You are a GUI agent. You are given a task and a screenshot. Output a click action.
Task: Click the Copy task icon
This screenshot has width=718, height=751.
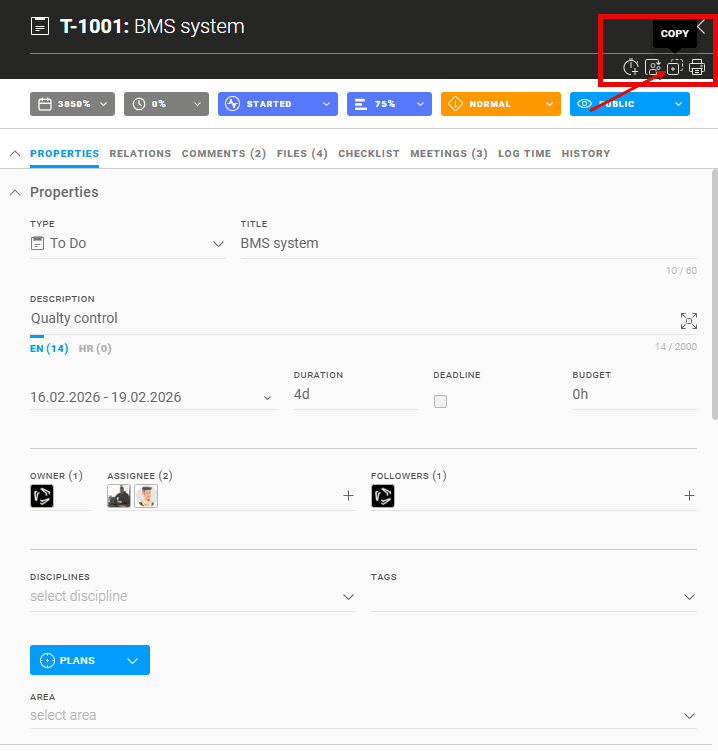(675, 67)
